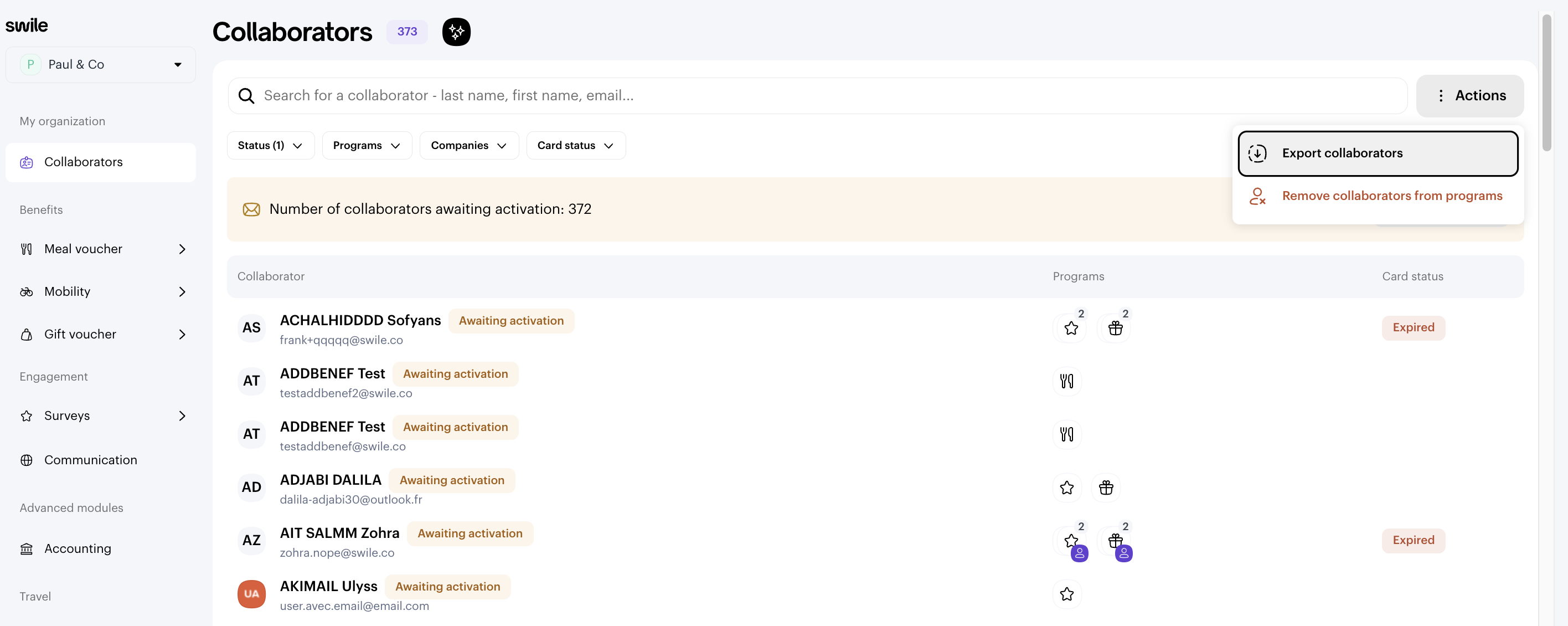The width and height of the screenshot is (1568, 626).
Task: Expand the Gift voucher submenu chevron
Action: [x=182, y=334]
